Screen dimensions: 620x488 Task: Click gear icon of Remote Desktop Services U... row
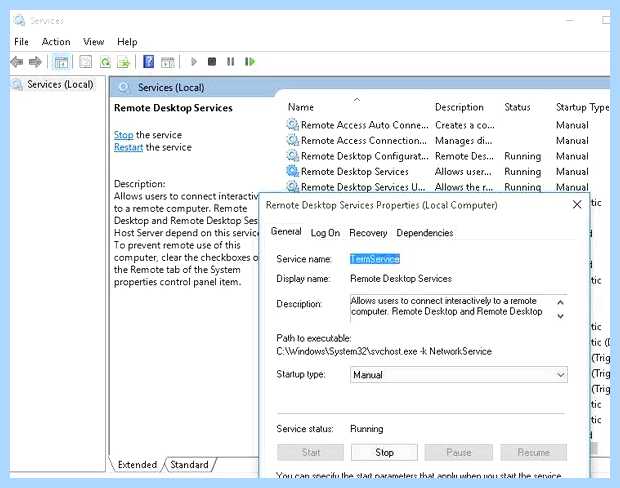pos(293,187)
